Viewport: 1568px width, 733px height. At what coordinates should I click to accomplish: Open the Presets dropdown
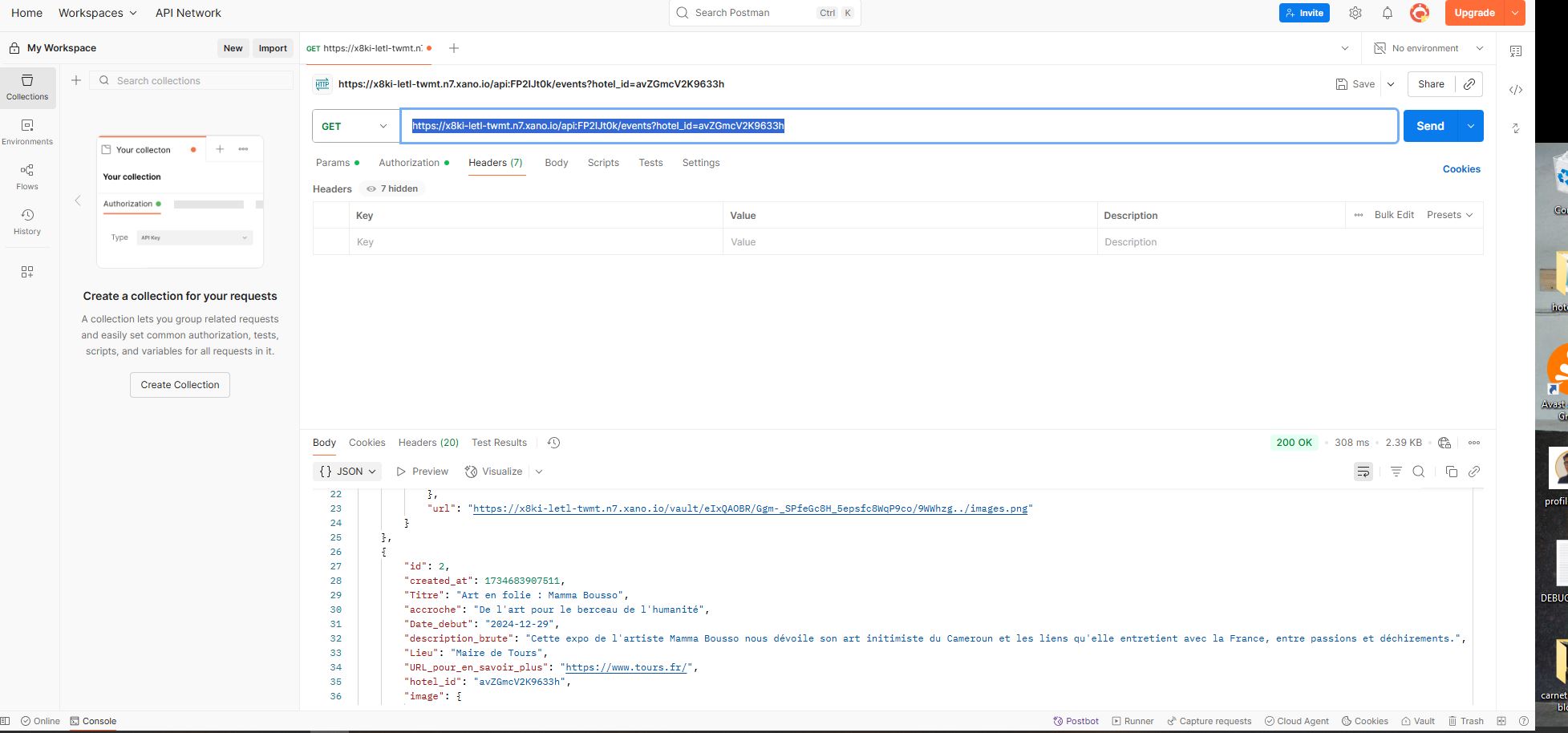[x=1449, y=215]
